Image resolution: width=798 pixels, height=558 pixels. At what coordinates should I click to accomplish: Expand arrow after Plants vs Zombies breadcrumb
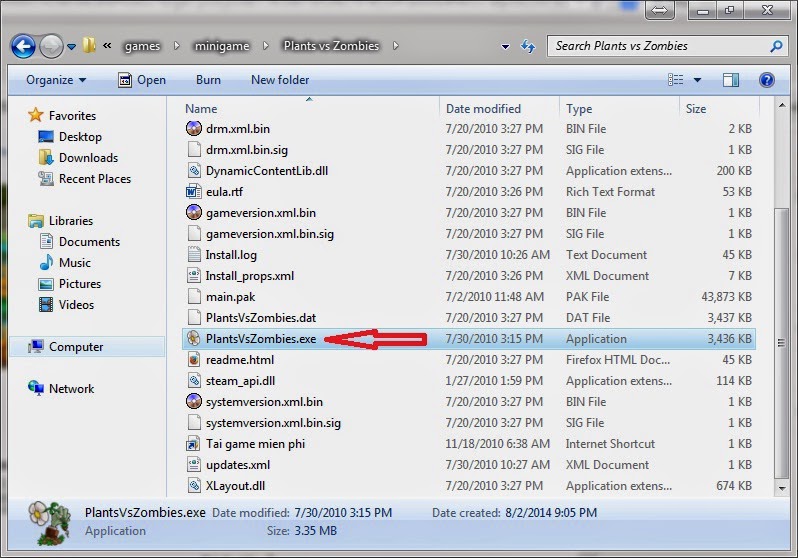[x=395, y=45]
